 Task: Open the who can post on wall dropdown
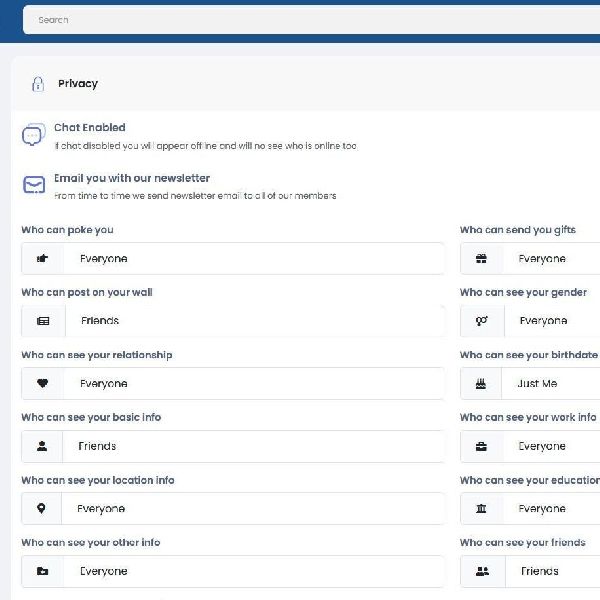[x=252, y=321]
